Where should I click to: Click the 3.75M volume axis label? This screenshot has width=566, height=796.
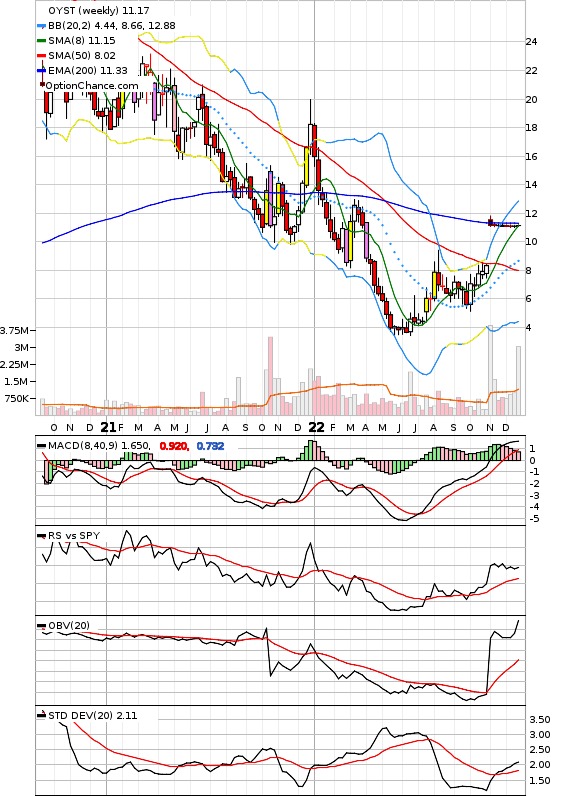coord(15,330)
